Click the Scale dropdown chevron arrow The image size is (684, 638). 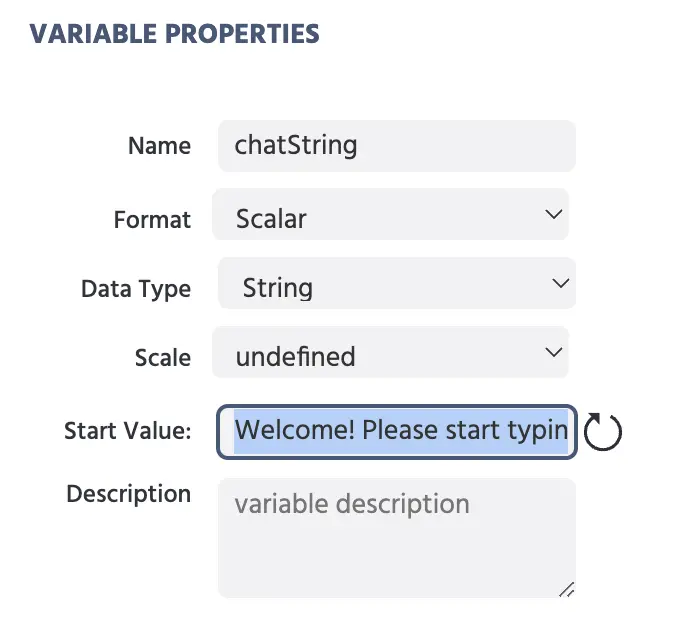[x=554, y=352]
